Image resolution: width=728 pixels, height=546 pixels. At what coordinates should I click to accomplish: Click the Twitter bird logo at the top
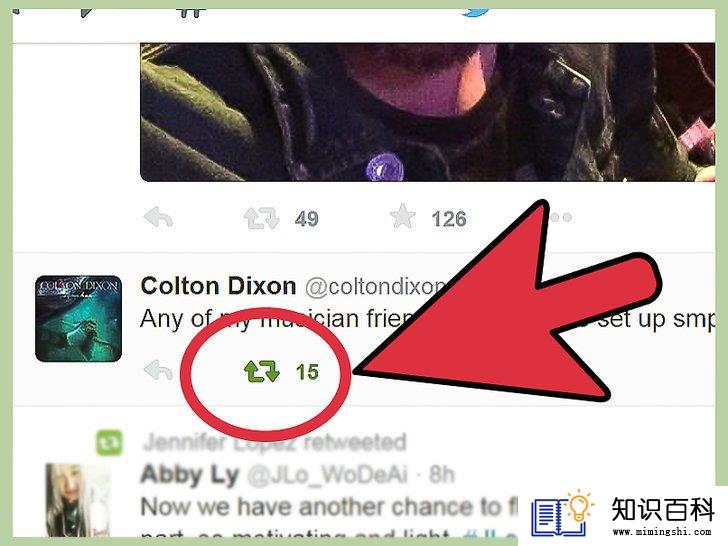click(x=475, y=10)
